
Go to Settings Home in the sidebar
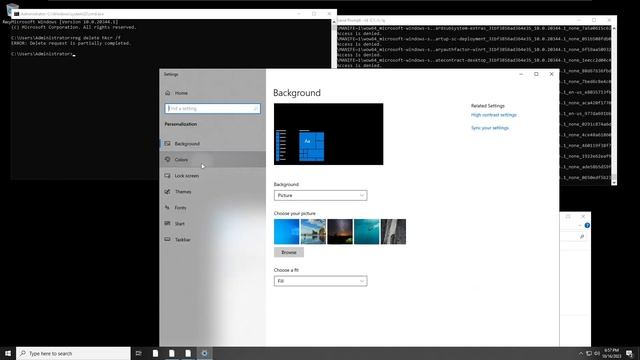[212, 93]
